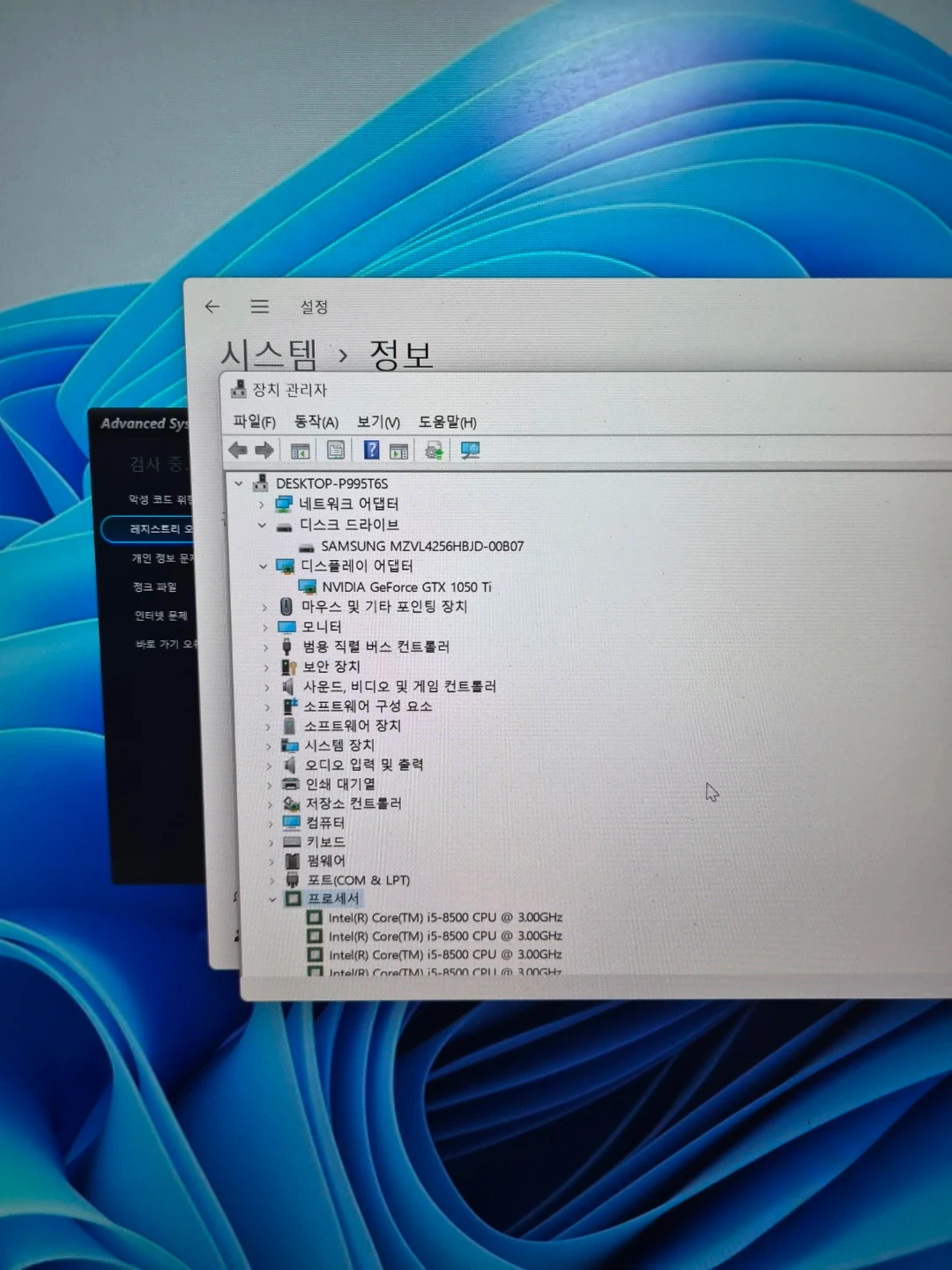
Task: Select 바로 가기 오류 in Advanced SystemCare
Action: point(166,644)
